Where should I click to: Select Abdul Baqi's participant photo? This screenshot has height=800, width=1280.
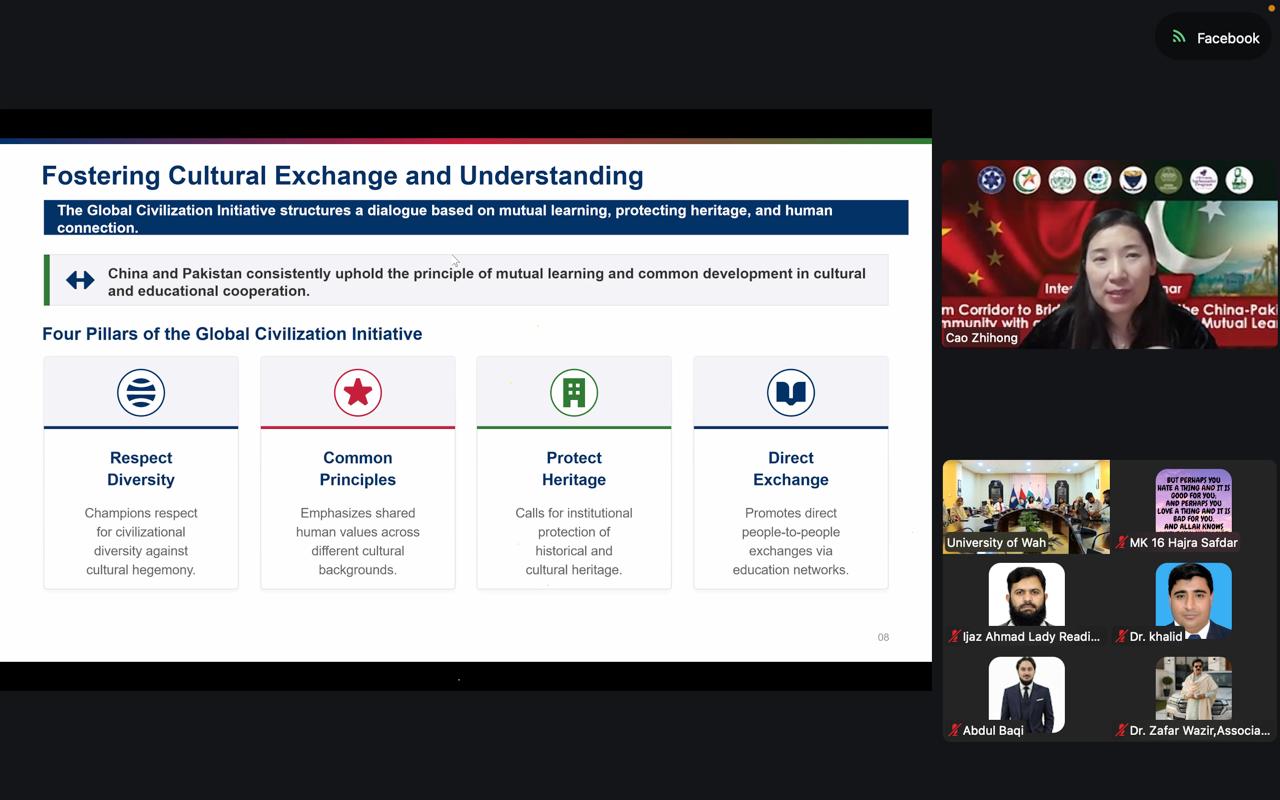[1026, 694]
